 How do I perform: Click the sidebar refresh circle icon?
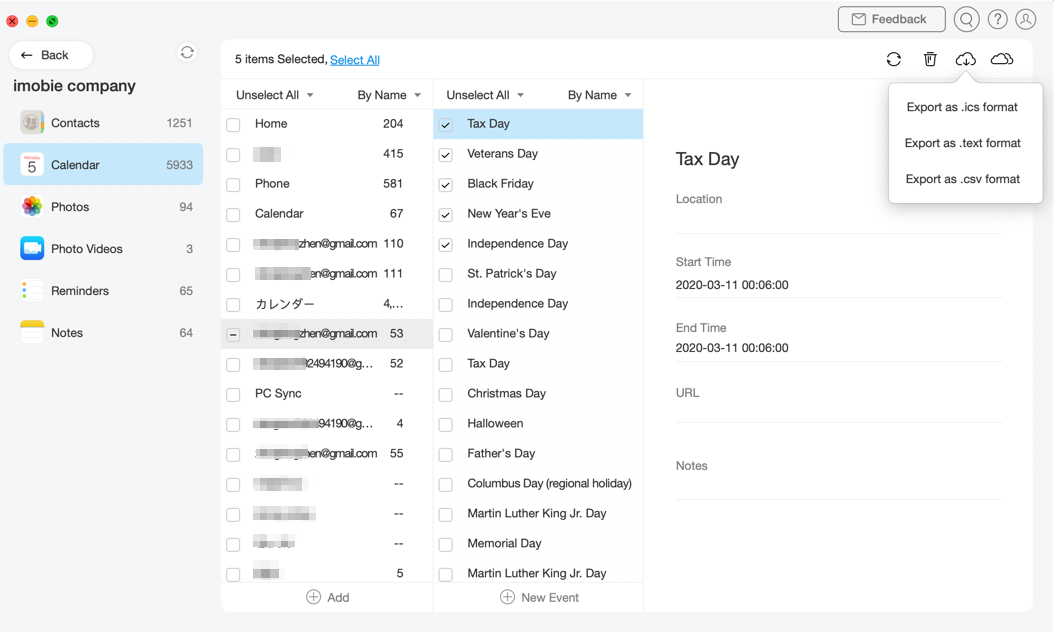187,52
